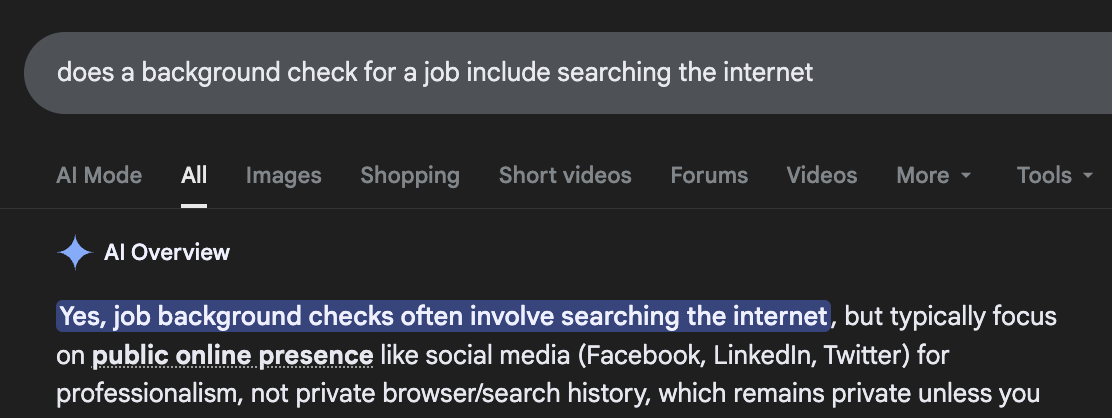Open the Images results tab
This screenshot has height=418, width=1112.
pyautogui.click(x=284, y=176)
